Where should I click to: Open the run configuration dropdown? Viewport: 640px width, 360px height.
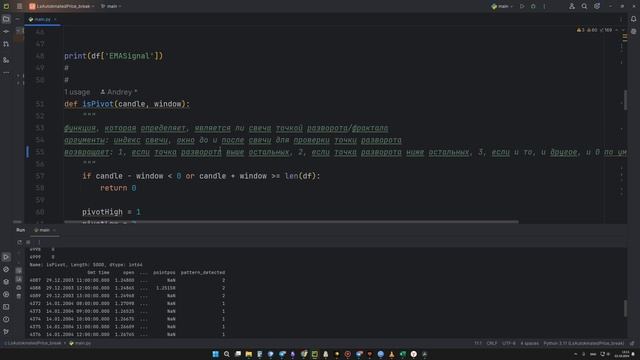pos(502,7)
